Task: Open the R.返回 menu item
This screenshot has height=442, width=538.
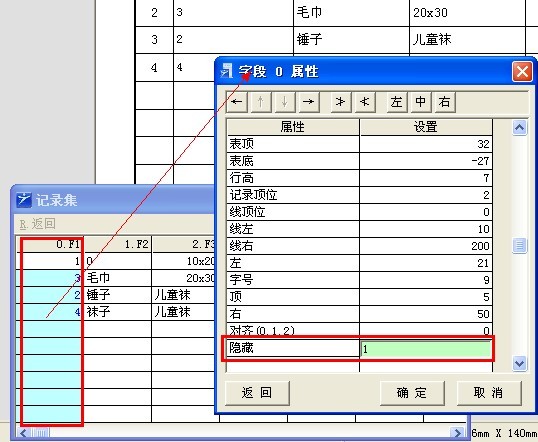Action: pos(38,224)
